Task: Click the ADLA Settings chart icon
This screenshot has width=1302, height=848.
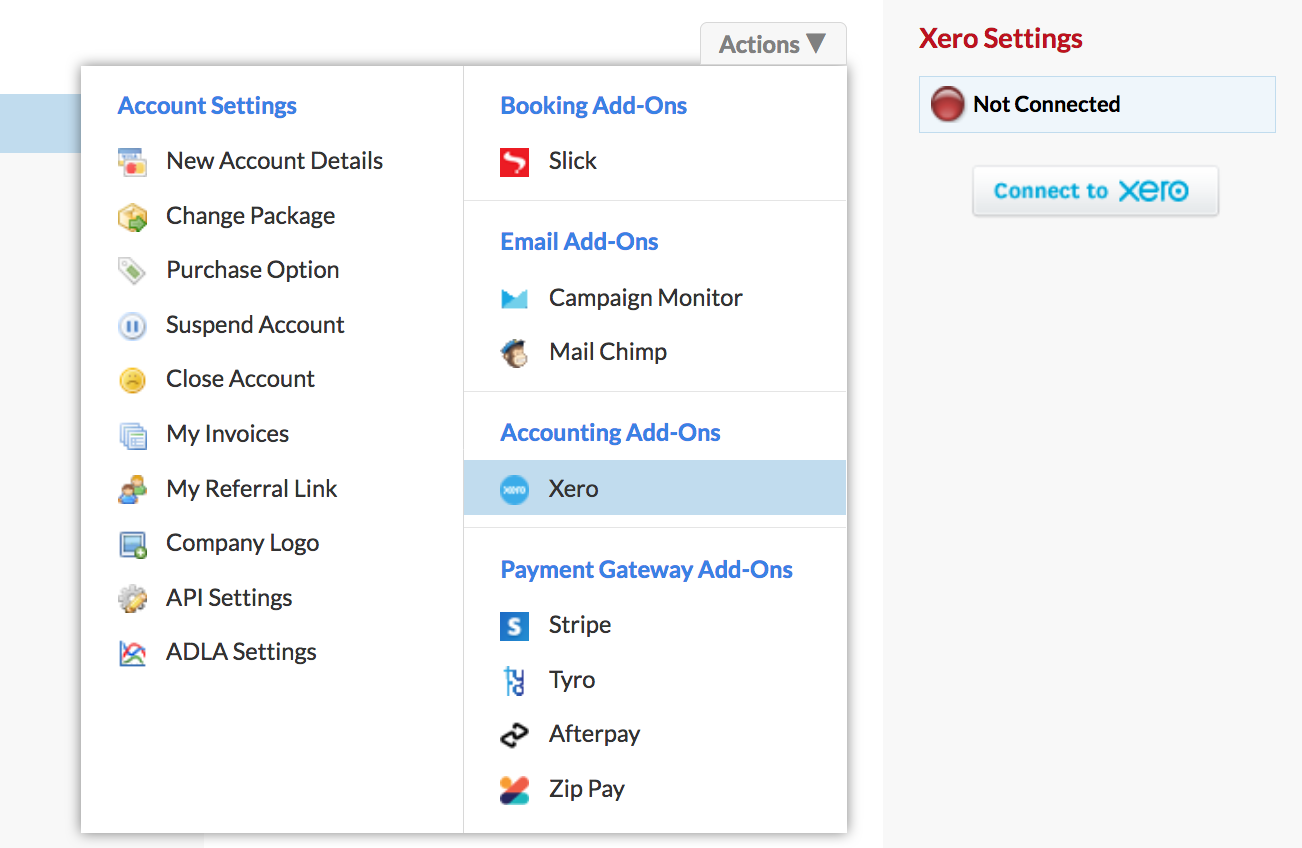Action: 132,652
